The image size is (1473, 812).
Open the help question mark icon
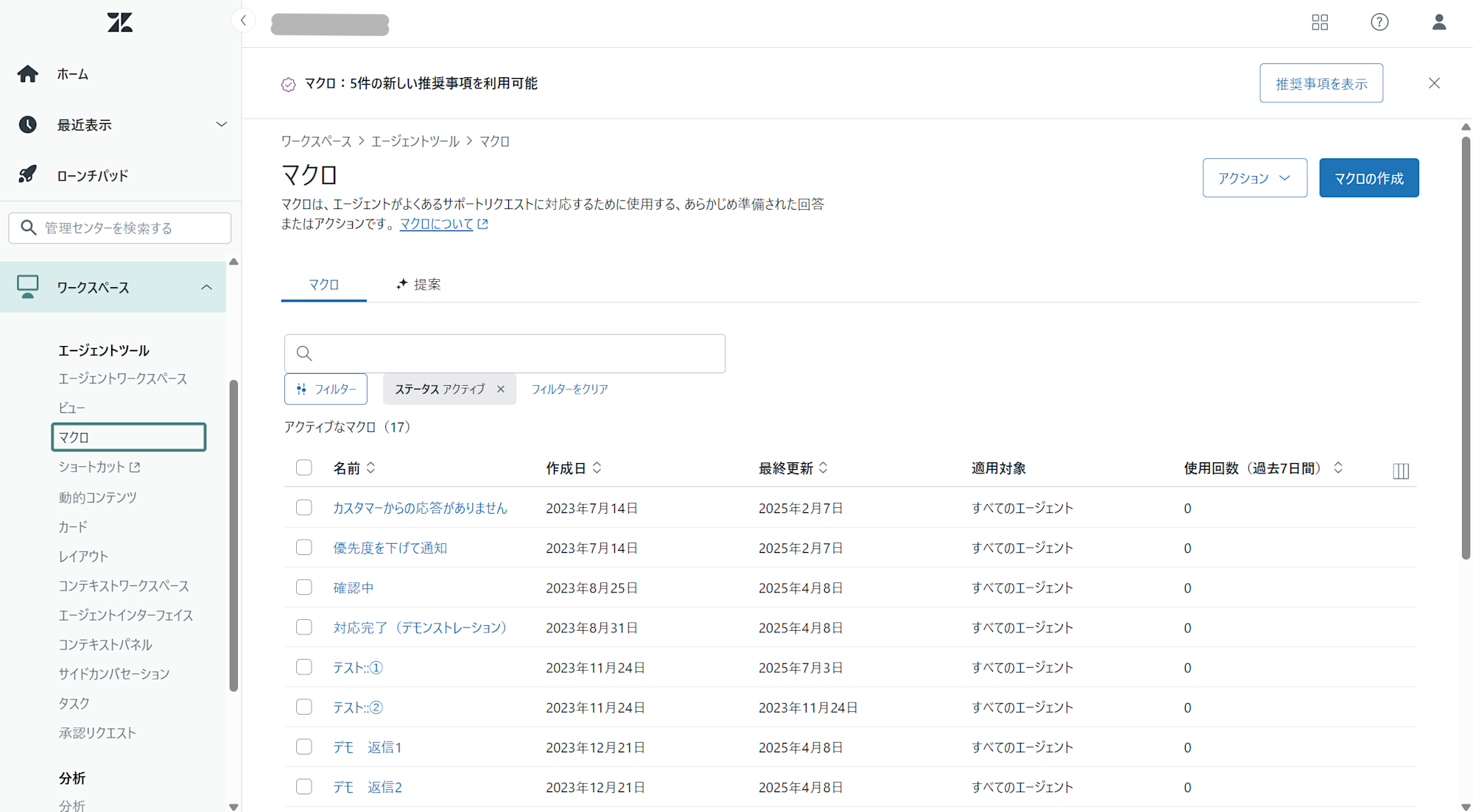point(1379,23)
